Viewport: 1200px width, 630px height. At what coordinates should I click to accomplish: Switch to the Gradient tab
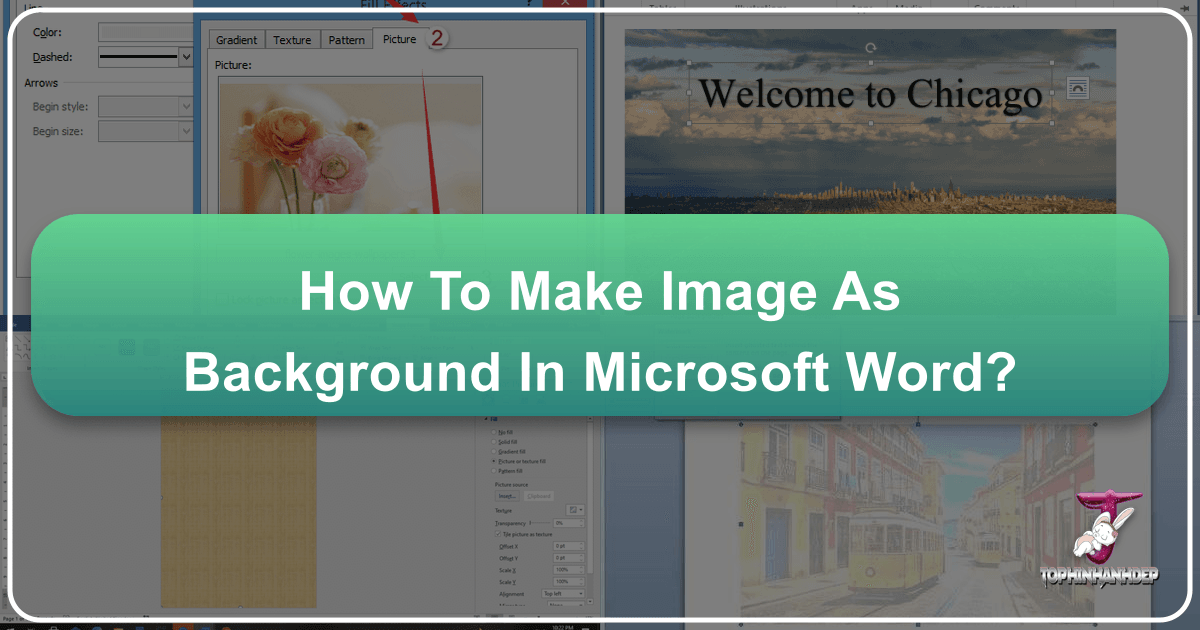236,40
